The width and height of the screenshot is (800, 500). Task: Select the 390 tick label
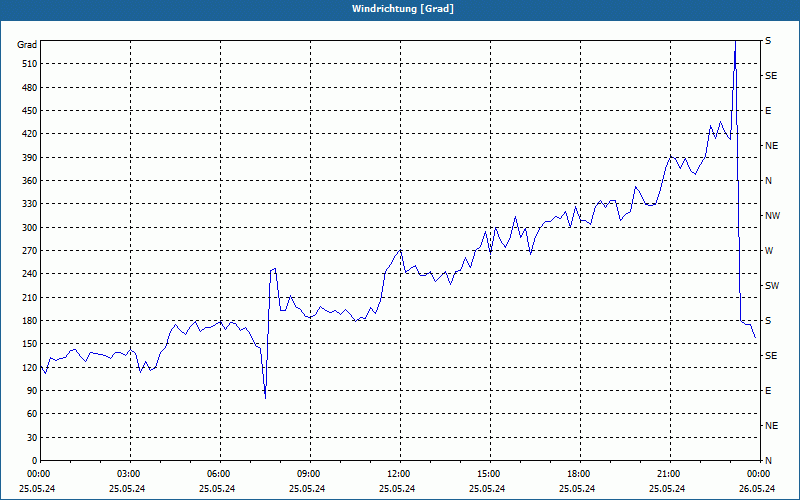pyautogui.click(x=29, y=157)
